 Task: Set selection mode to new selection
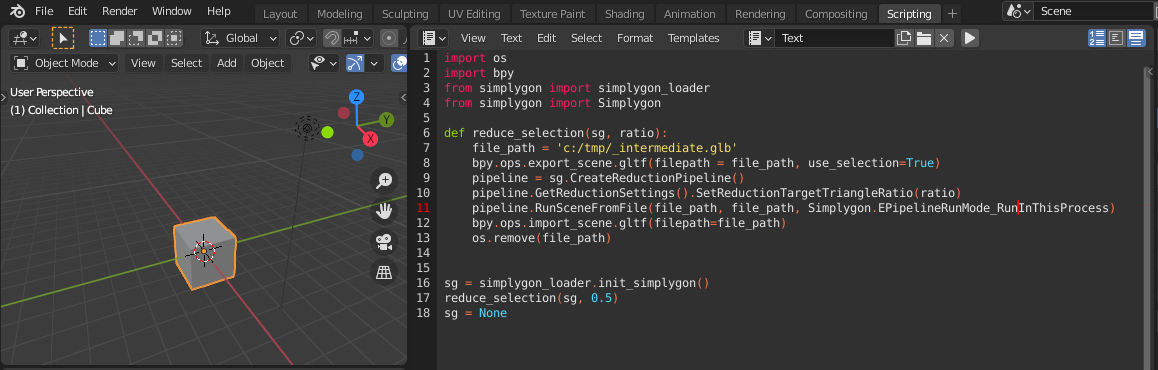coord(97,38)
